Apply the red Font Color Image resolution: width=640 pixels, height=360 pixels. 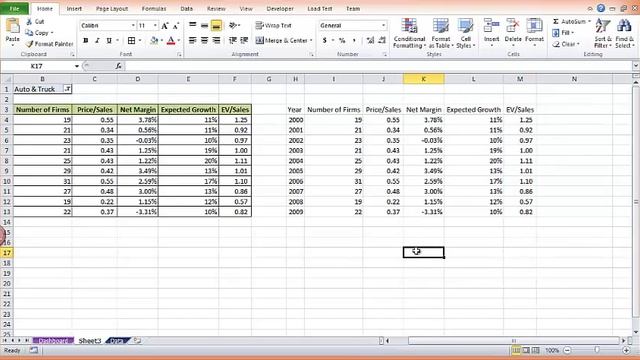[171, 40]
